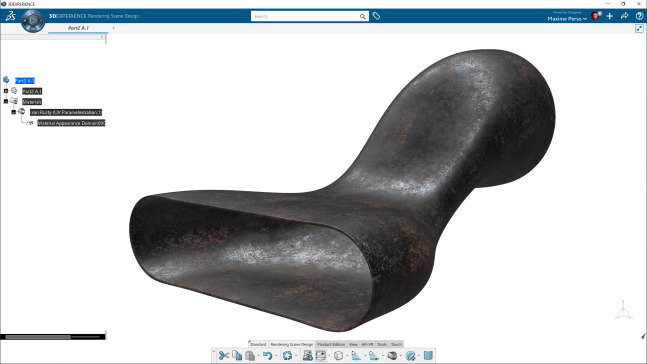
Task: Collapse the tree panel with arrow
Action: click(x=102, y=37)
